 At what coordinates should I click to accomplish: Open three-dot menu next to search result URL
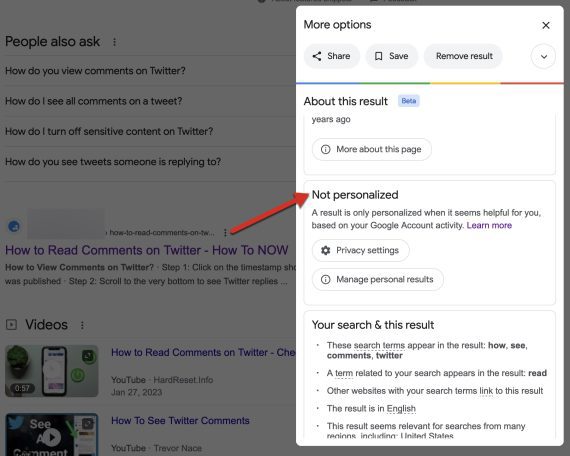[225, 232]
